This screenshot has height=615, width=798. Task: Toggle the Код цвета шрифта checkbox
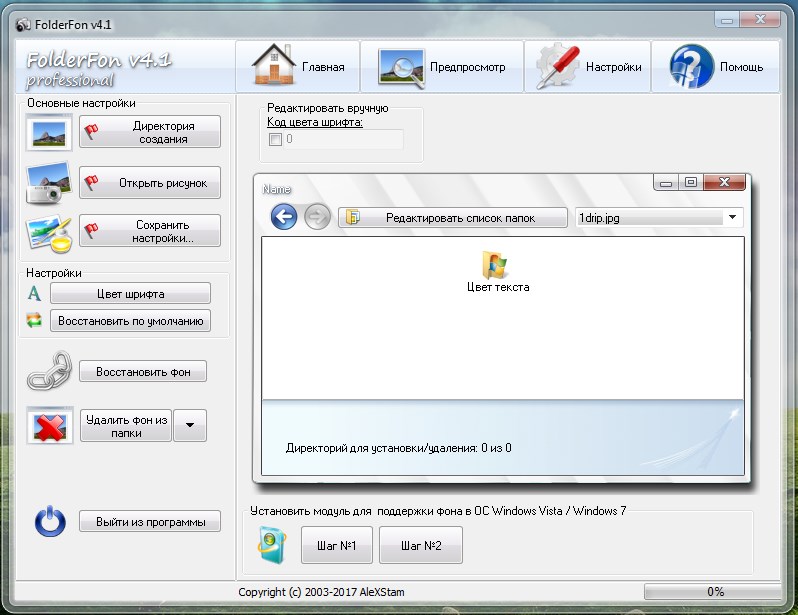(275, 139)
